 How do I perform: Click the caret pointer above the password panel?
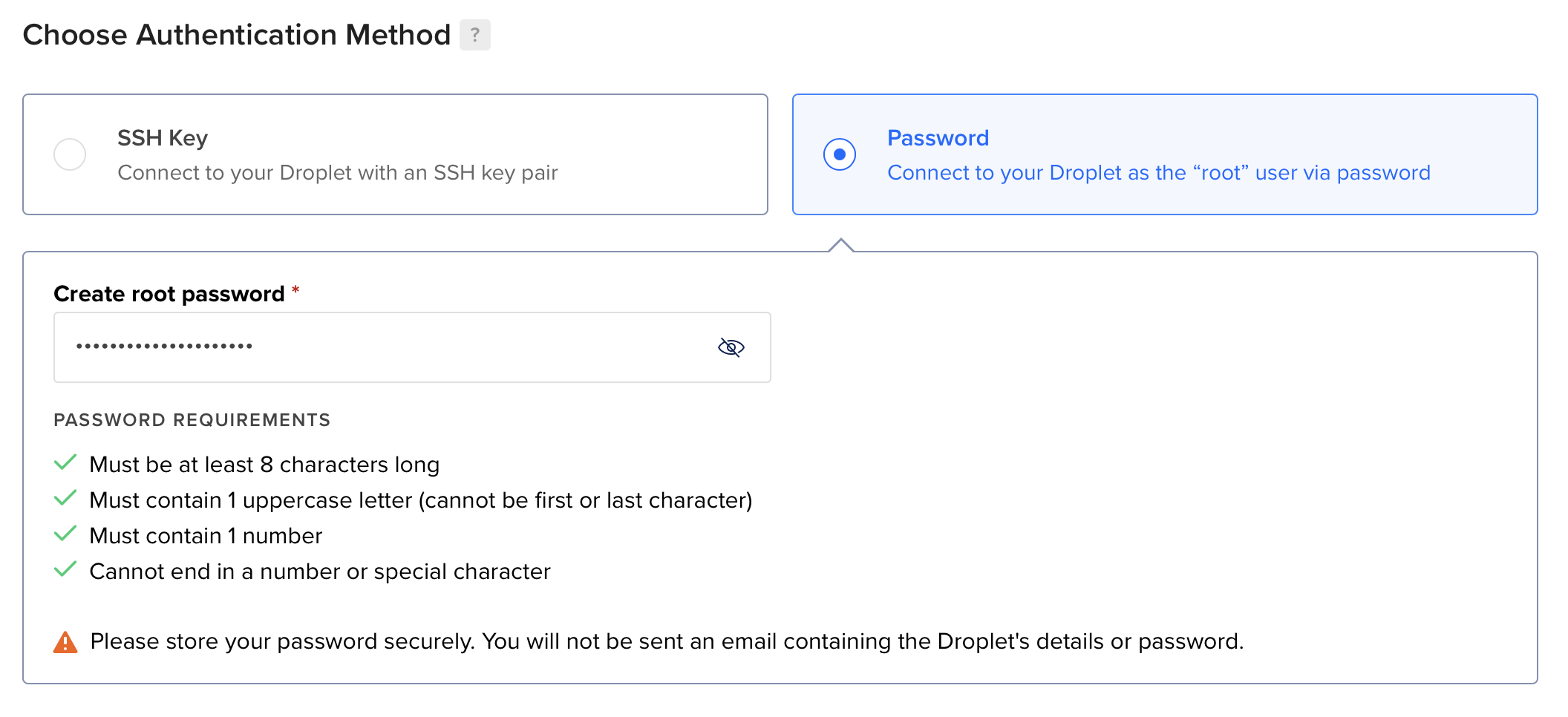pyautogui.click(x=840, y=245)
